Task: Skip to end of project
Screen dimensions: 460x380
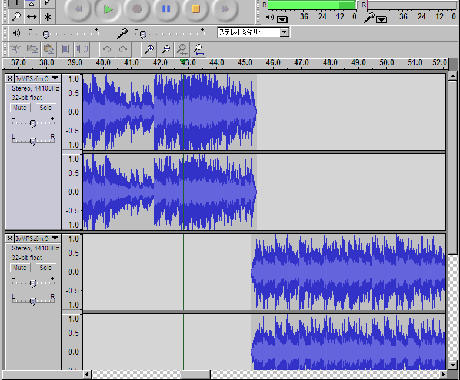Action: [225, 9]
